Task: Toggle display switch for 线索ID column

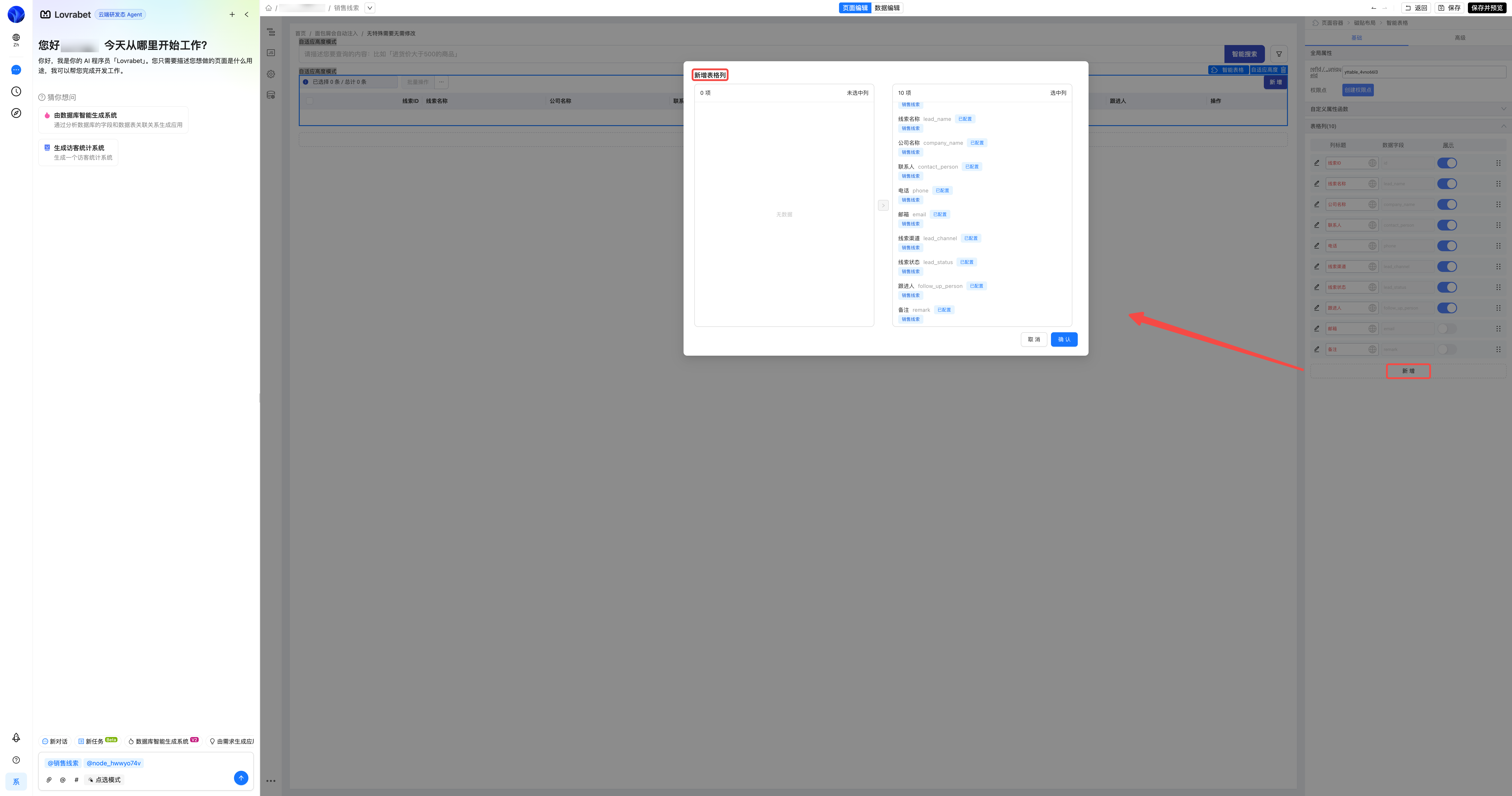Action: (1447, 163)
